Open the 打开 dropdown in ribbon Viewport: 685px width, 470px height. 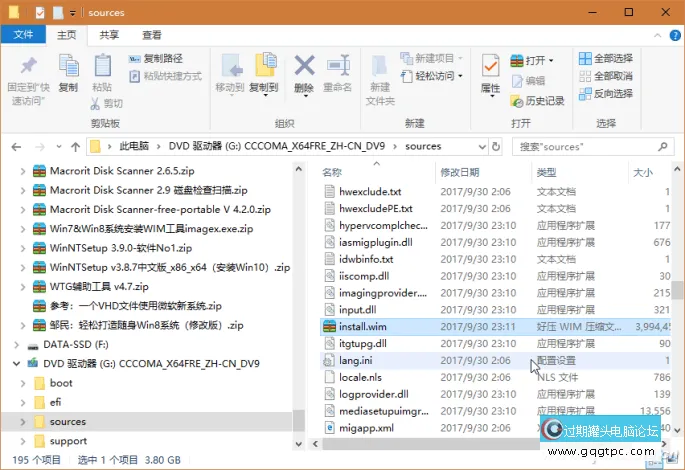pyautogui.click(x=551, y=61)
